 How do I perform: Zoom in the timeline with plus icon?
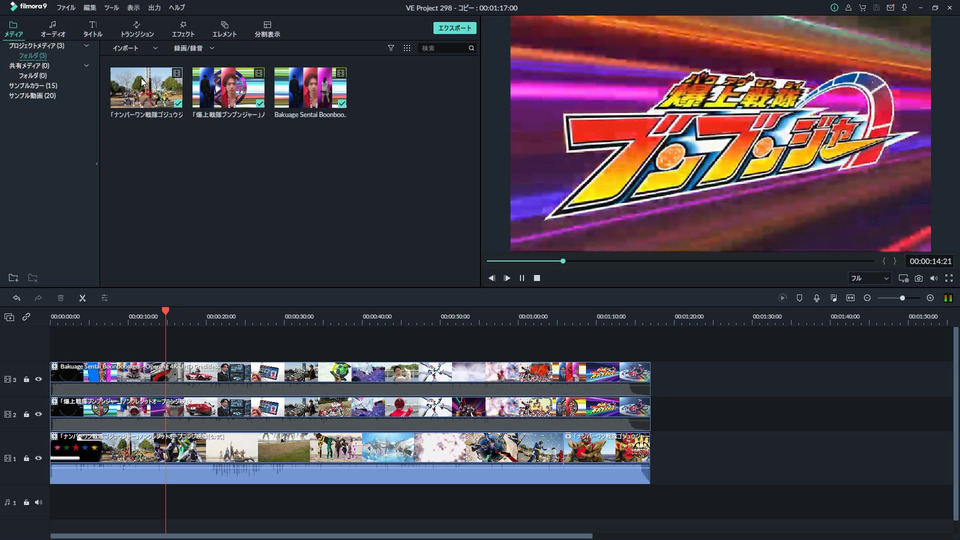(930, 298)
